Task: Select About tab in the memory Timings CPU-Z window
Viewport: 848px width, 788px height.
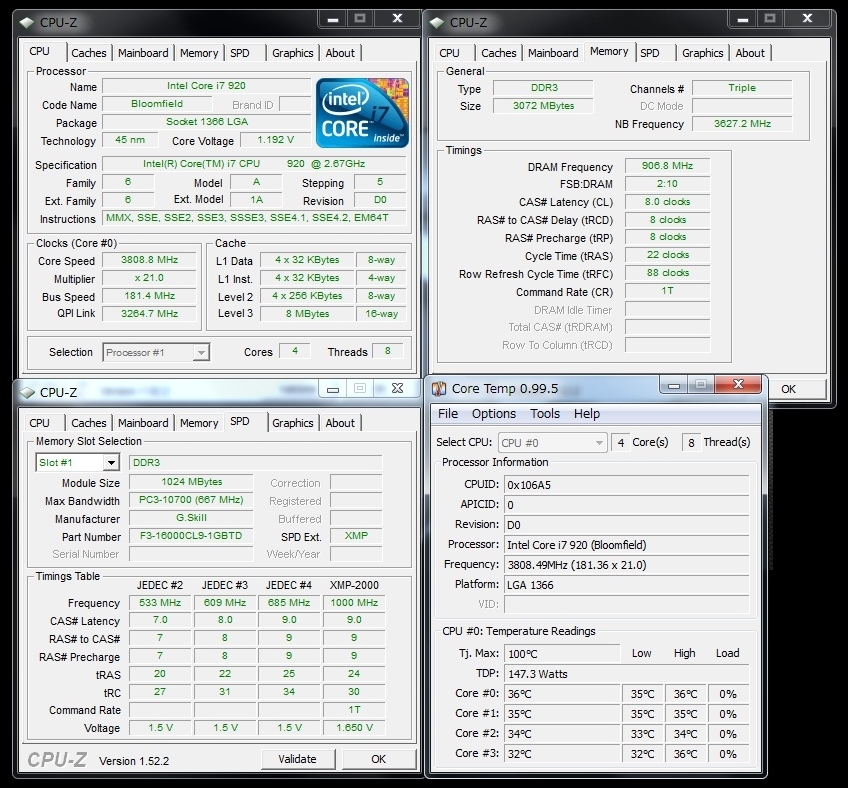Action: pos(750,53)
